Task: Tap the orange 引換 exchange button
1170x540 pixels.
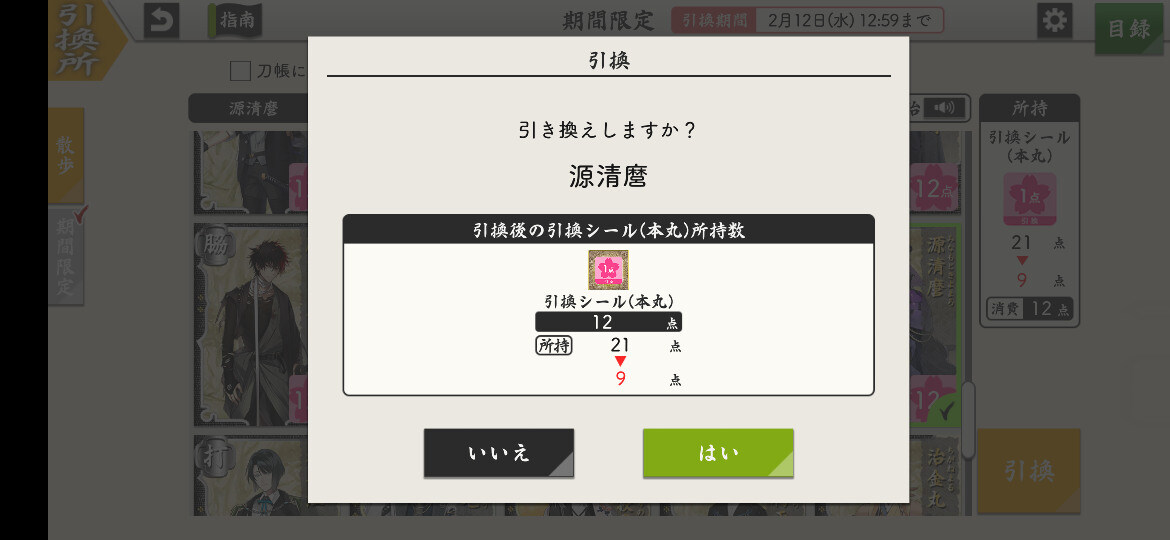Action: click(x=1029, y=471)
